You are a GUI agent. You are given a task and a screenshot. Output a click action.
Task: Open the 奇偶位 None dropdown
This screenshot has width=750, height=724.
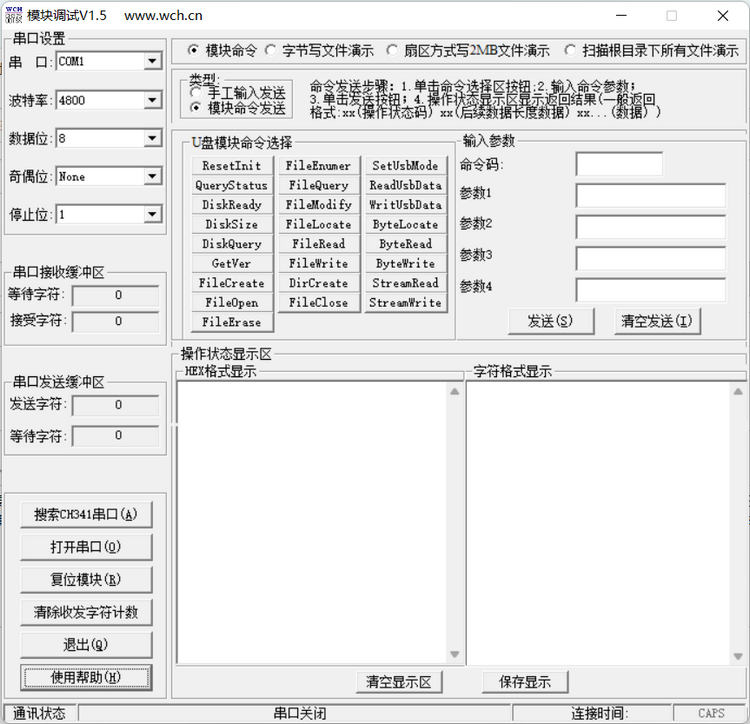[x=152, y=177]
